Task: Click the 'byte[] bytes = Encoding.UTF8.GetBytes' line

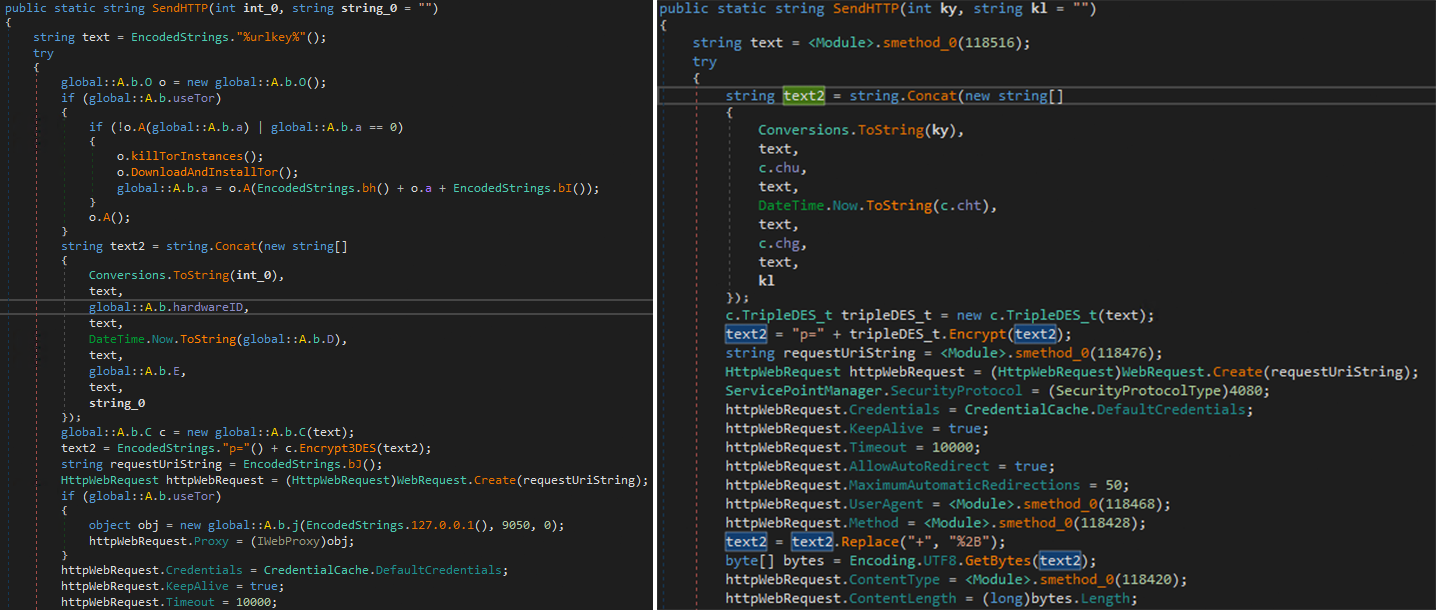Action: (x=911, y=561)
